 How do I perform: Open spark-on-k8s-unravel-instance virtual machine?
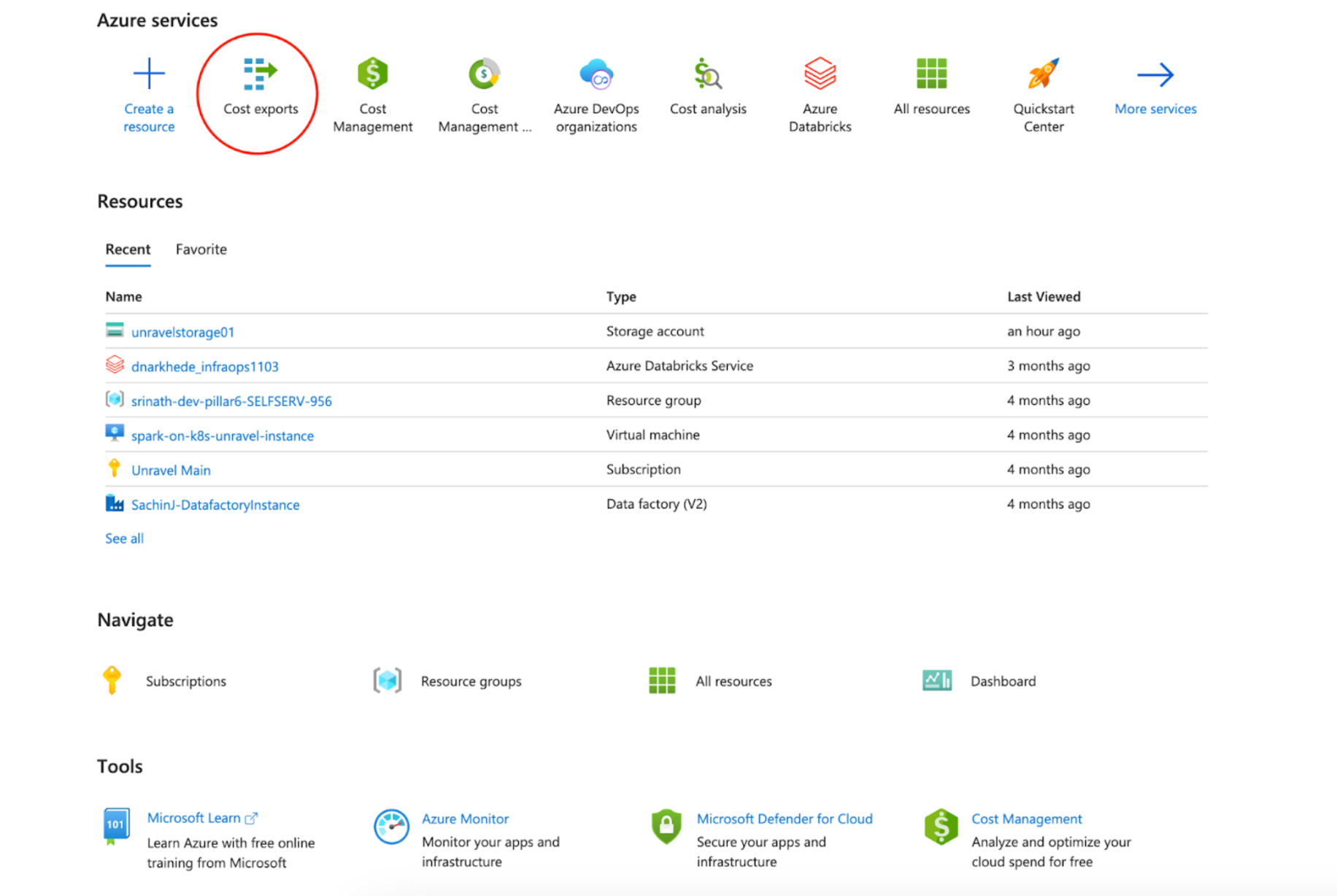point(222,436)
